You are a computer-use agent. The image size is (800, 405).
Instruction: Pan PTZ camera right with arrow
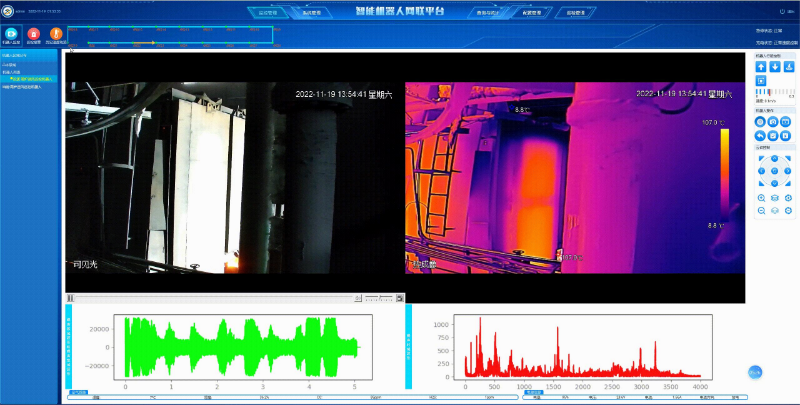click(x=788, y=171)
